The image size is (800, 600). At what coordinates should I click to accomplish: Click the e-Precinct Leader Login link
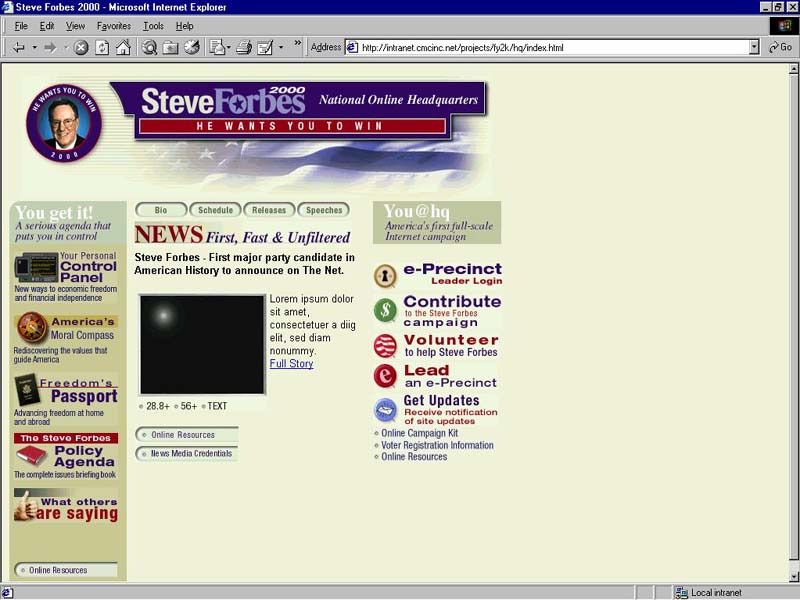click(x=453, y=274)
